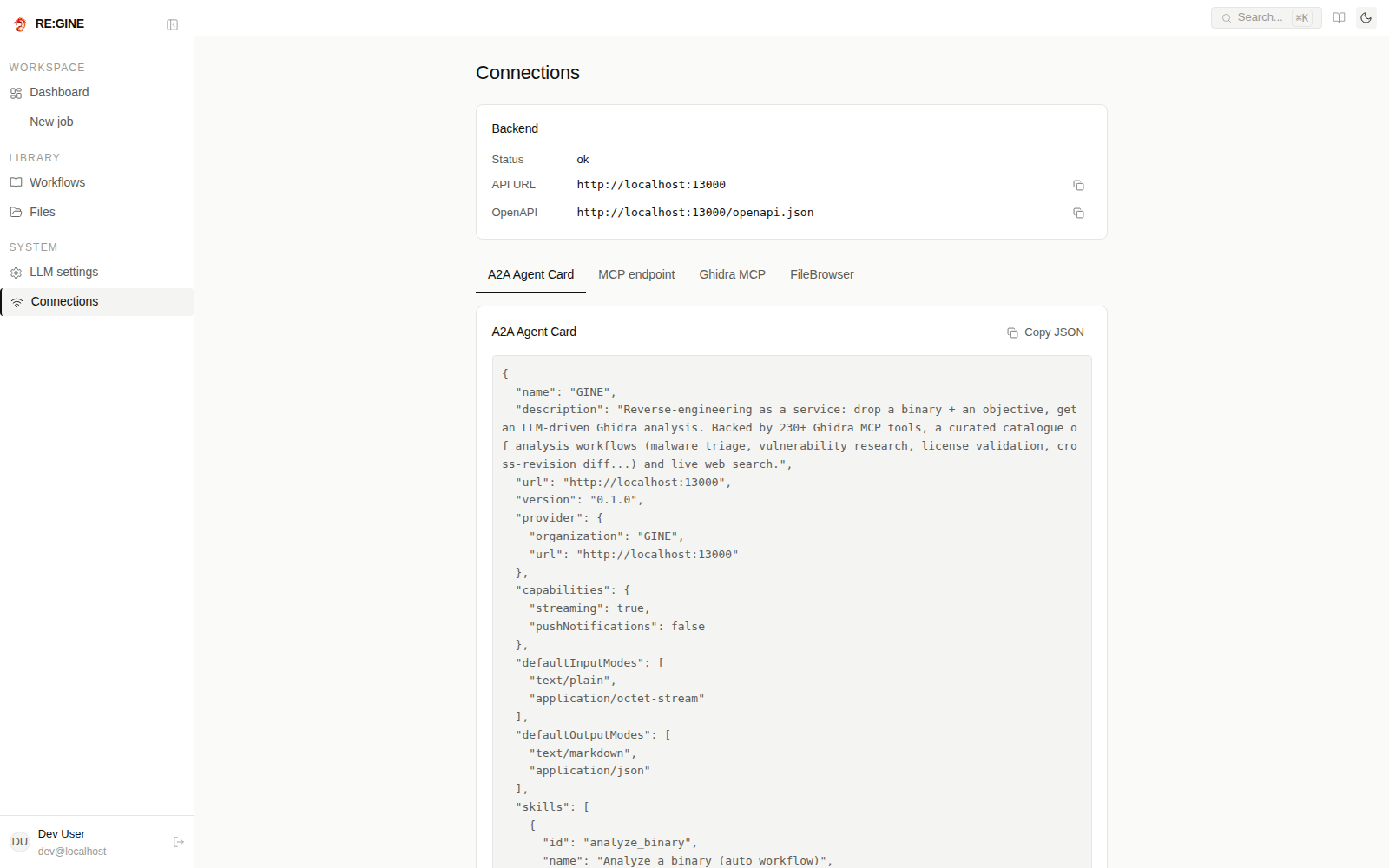Click the plus icon beside New job
This screenshot has width=1389, height=868.
pos(16,122)
